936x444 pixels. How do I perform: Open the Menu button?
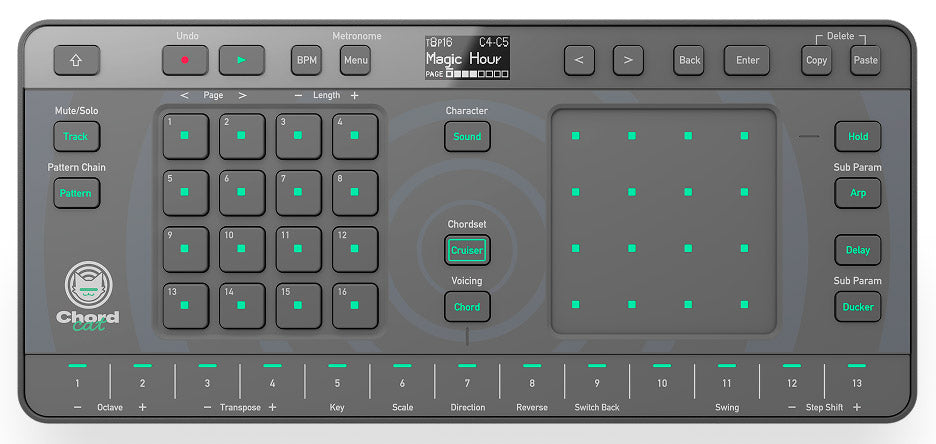(x=356, y=60)
